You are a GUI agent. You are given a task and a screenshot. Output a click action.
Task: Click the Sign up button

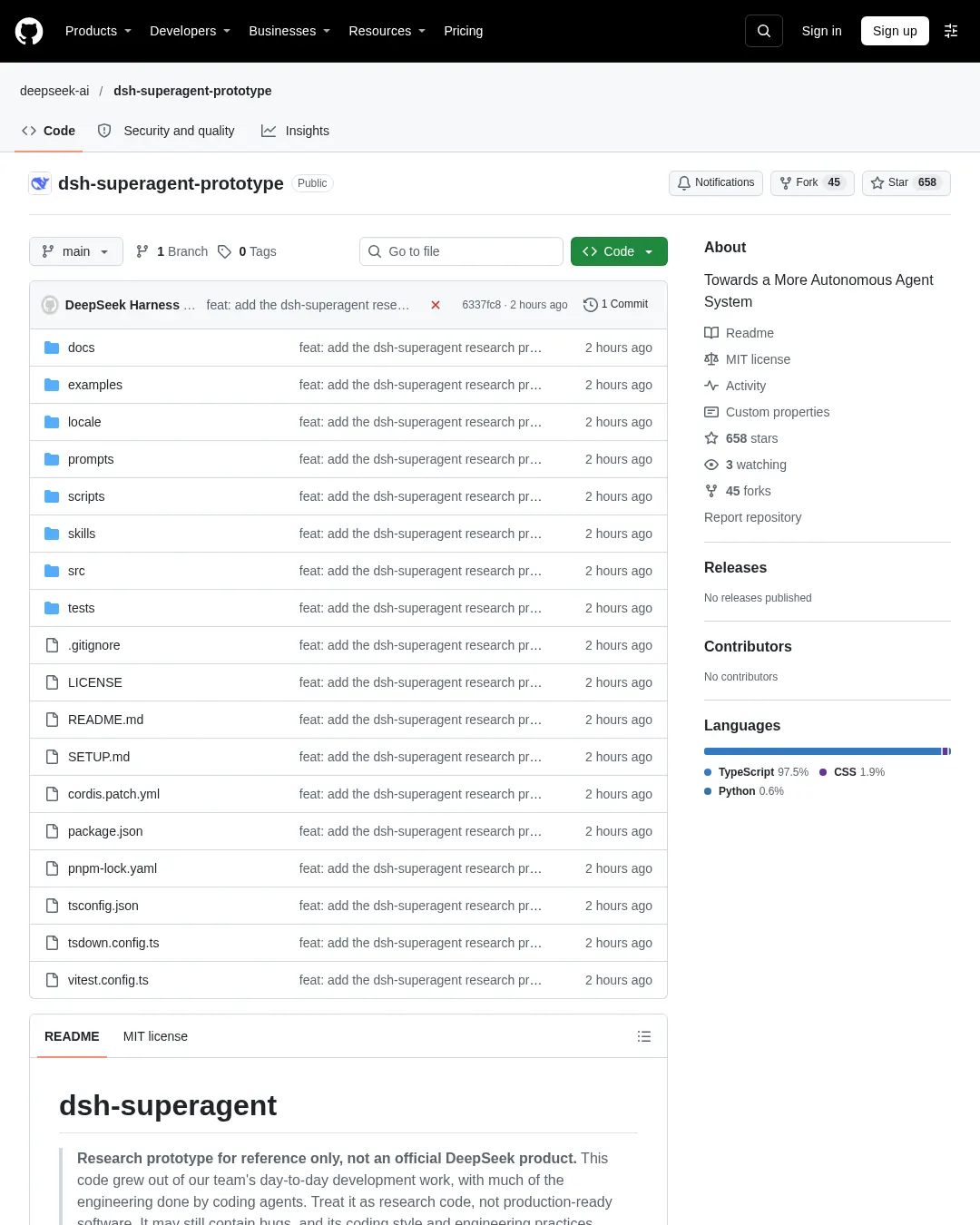point(895,31)
